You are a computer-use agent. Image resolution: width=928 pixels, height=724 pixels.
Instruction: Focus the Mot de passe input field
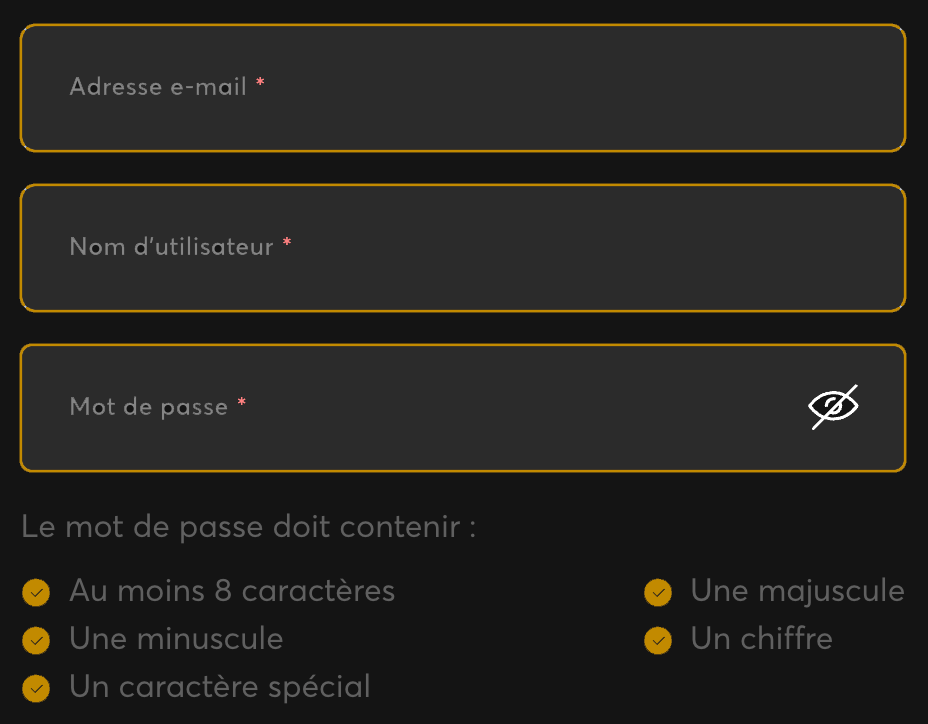(463, 408)
